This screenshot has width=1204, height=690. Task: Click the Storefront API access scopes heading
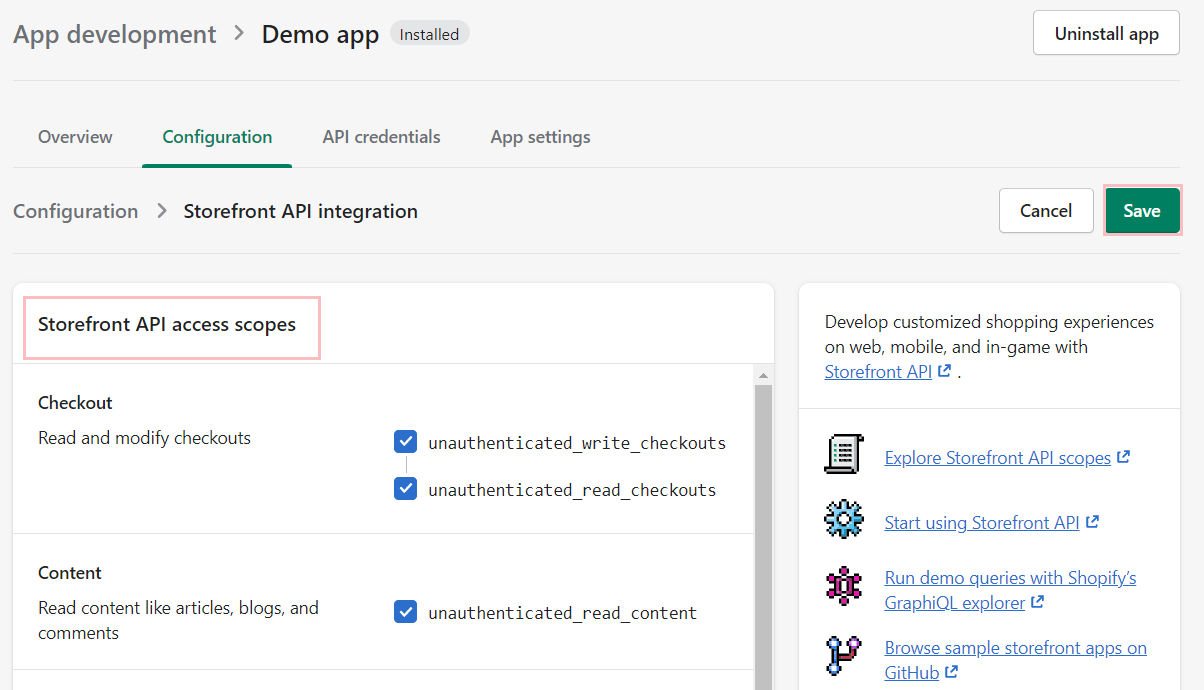coord(167,324)
